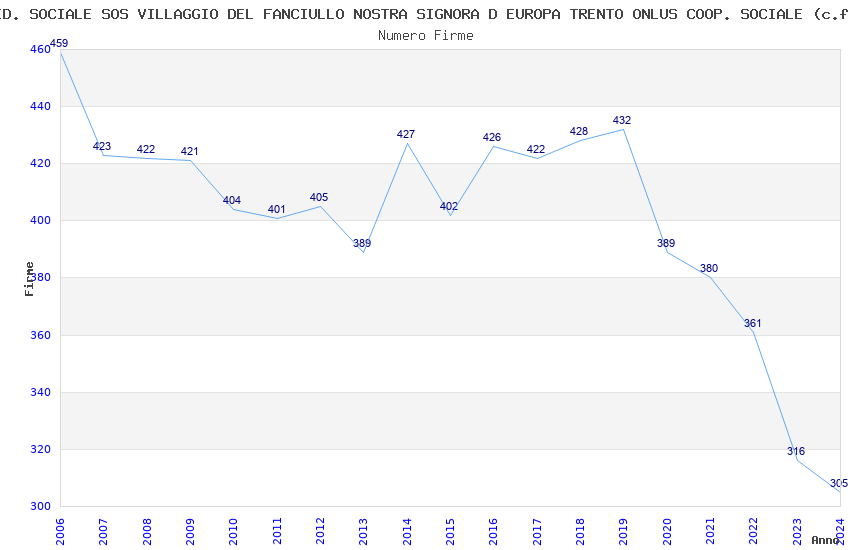Click the 2019 x-axis year label
The height and width of the screenshot is (550, 850).
(x=623, y=532)
